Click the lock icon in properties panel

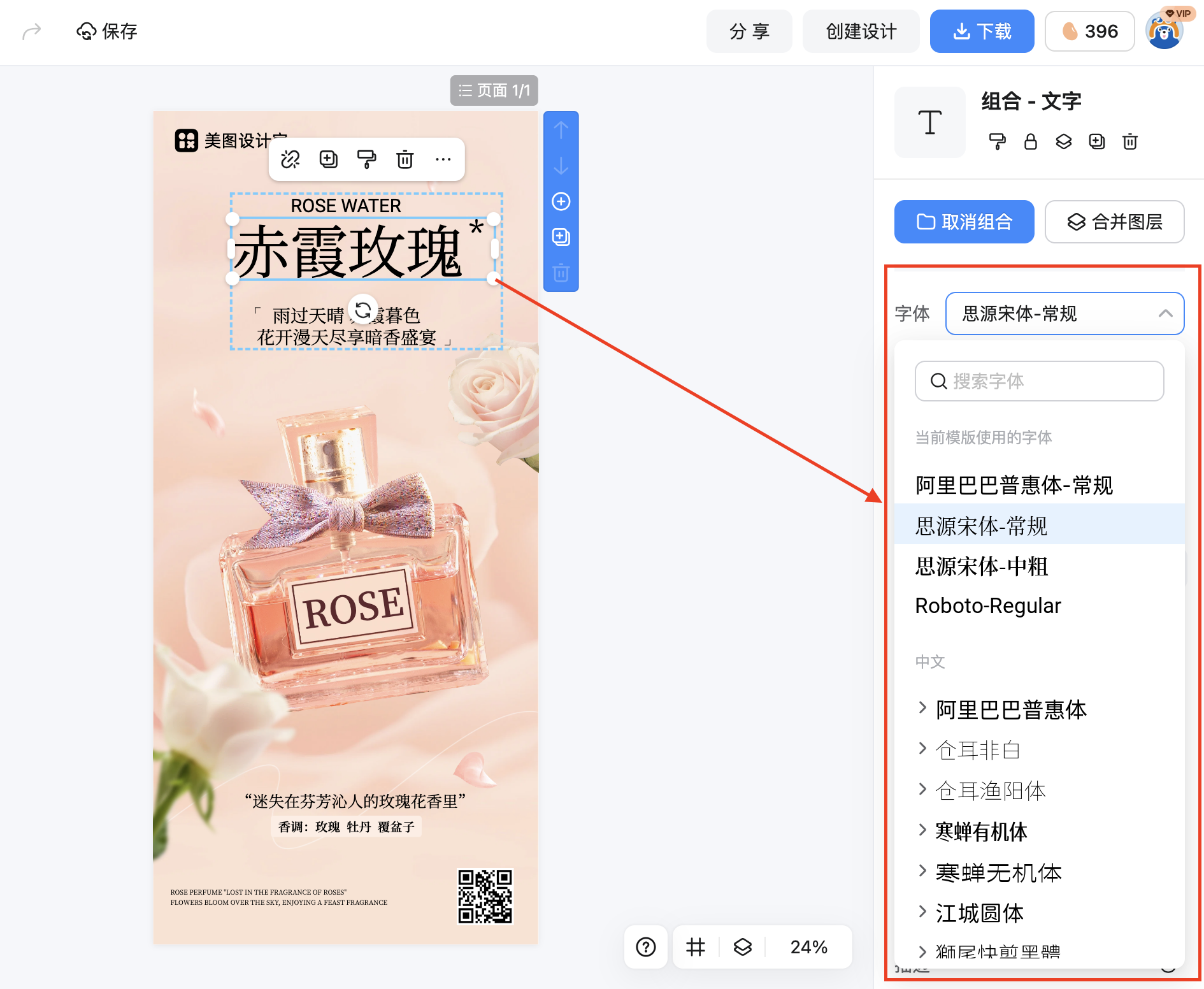(1030, 141)
